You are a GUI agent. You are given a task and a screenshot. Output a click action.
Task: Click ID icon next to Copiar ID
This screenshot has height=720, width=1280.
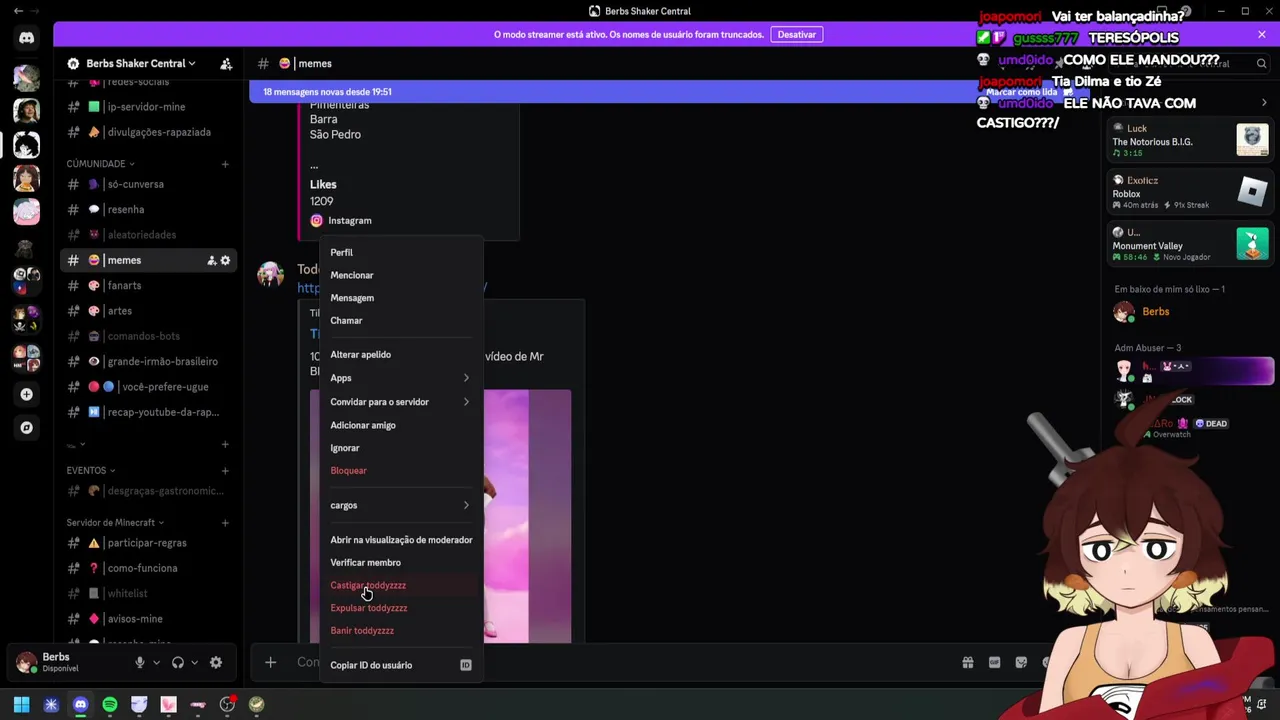[465, 665]
